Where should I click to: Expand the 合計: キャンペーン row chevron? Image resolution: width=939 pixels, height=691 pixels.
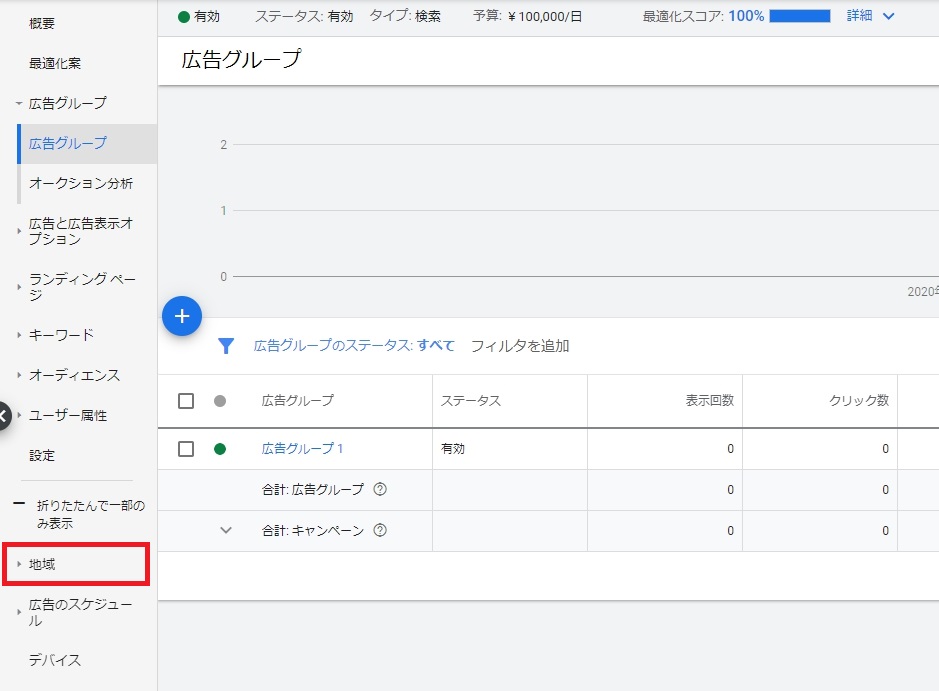[226, 530]
